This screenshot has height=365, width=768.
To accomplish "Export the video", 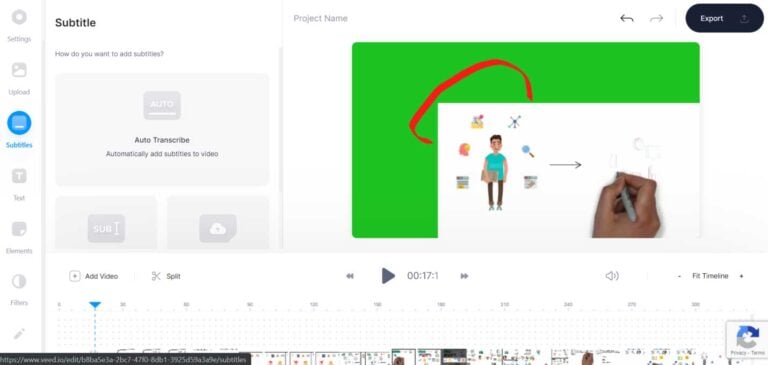I will [724, 18].
